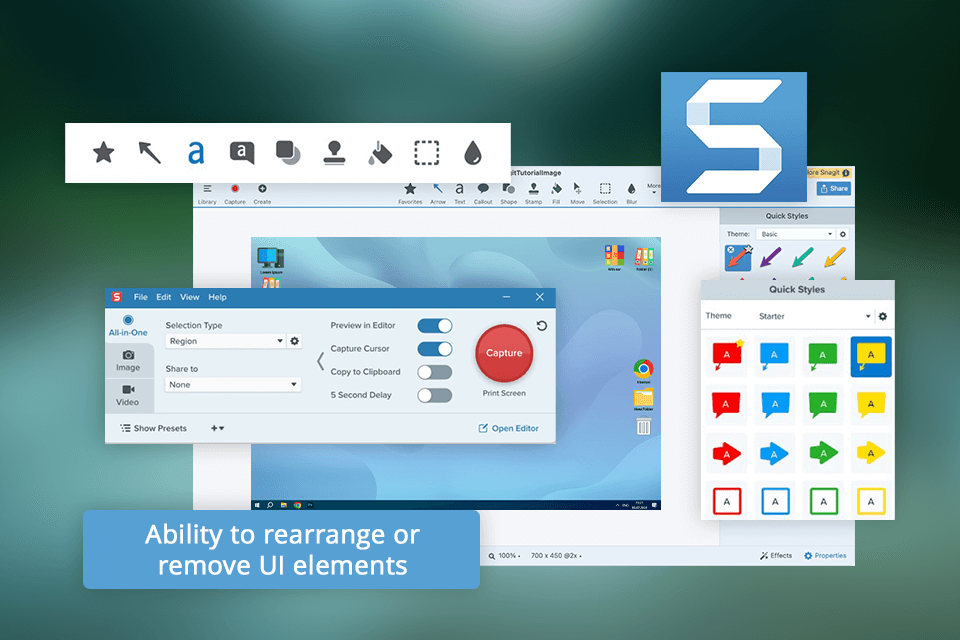
Task: Select the Callout bubble tool in enlarged strip
Action: 242,152
